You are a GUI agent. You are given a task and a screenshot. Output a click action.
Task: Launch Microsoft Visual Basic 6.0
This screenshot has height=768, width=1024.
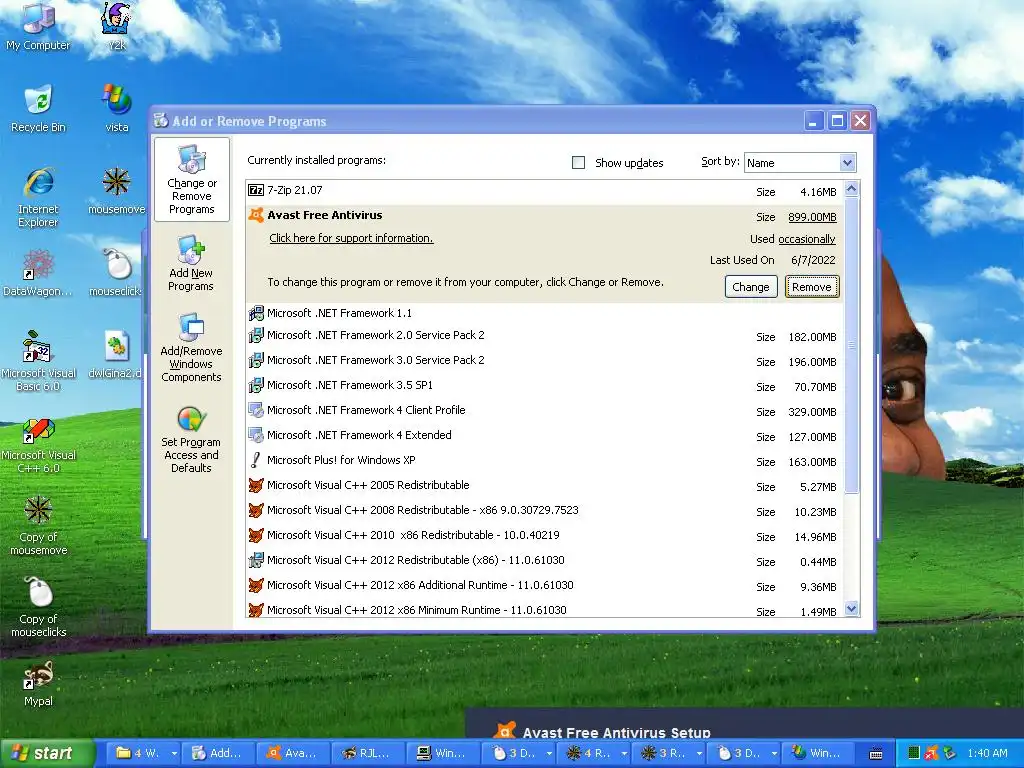[x=38, y=360]
